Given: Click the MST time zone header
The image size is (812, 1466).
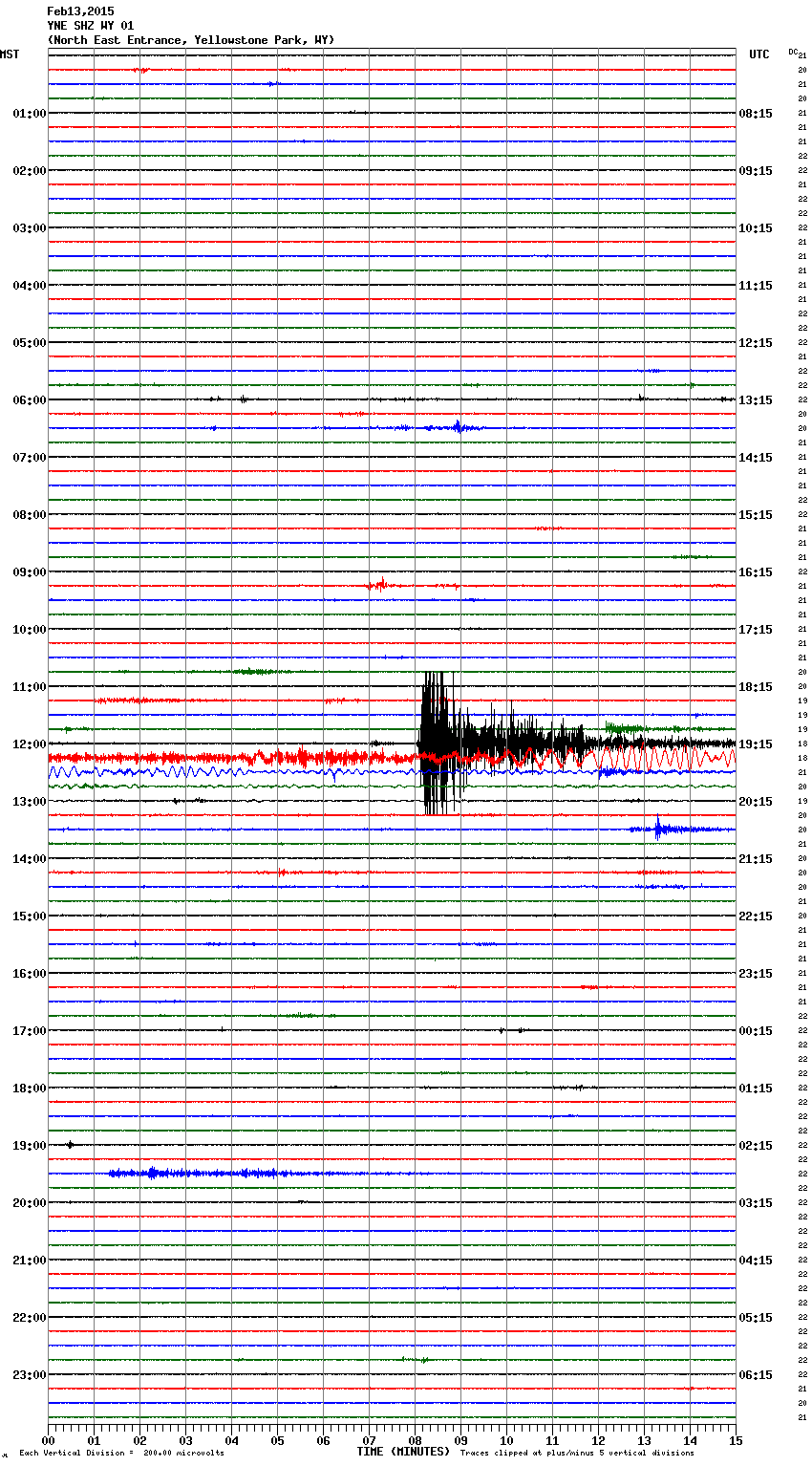Looking at the screenshot, I should point(10,54).
